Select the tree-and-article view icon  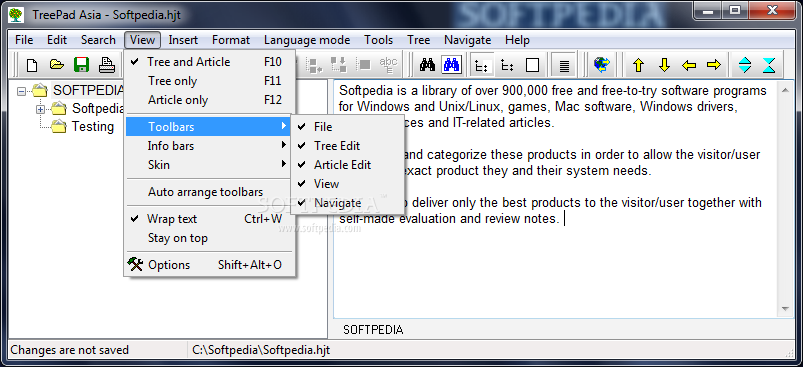481,65
